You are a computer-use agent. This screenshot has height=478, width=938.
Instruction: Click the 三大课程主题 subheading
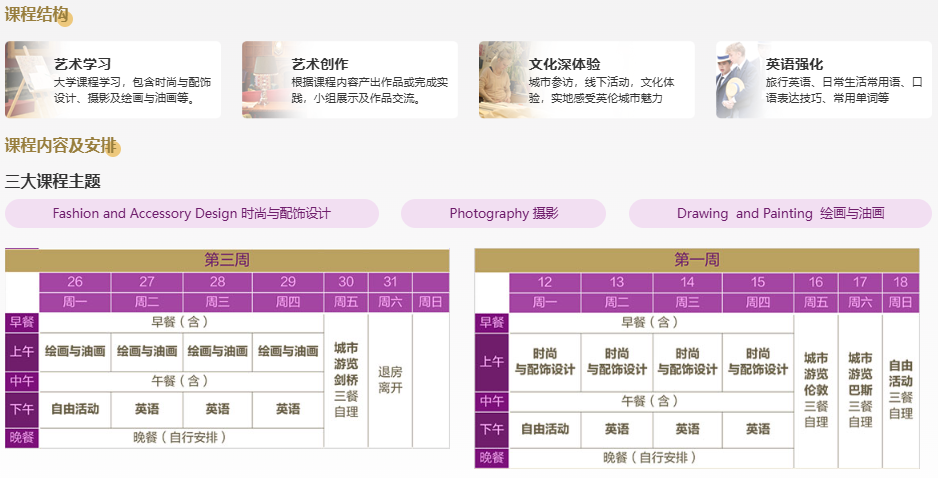53,181
